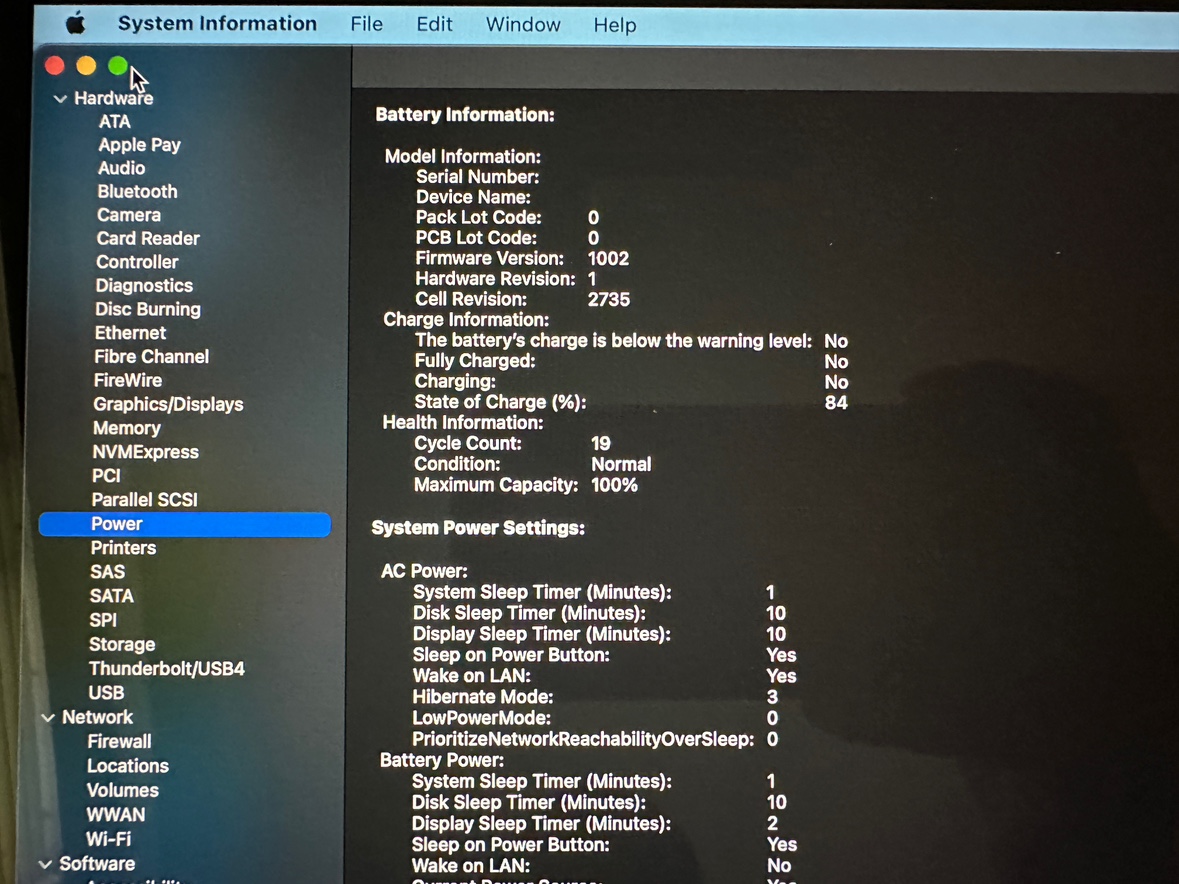The width and height of the screenshot is (1179, 884).
Task: Click the Cycle Count value 19
Action: point(601,444)
